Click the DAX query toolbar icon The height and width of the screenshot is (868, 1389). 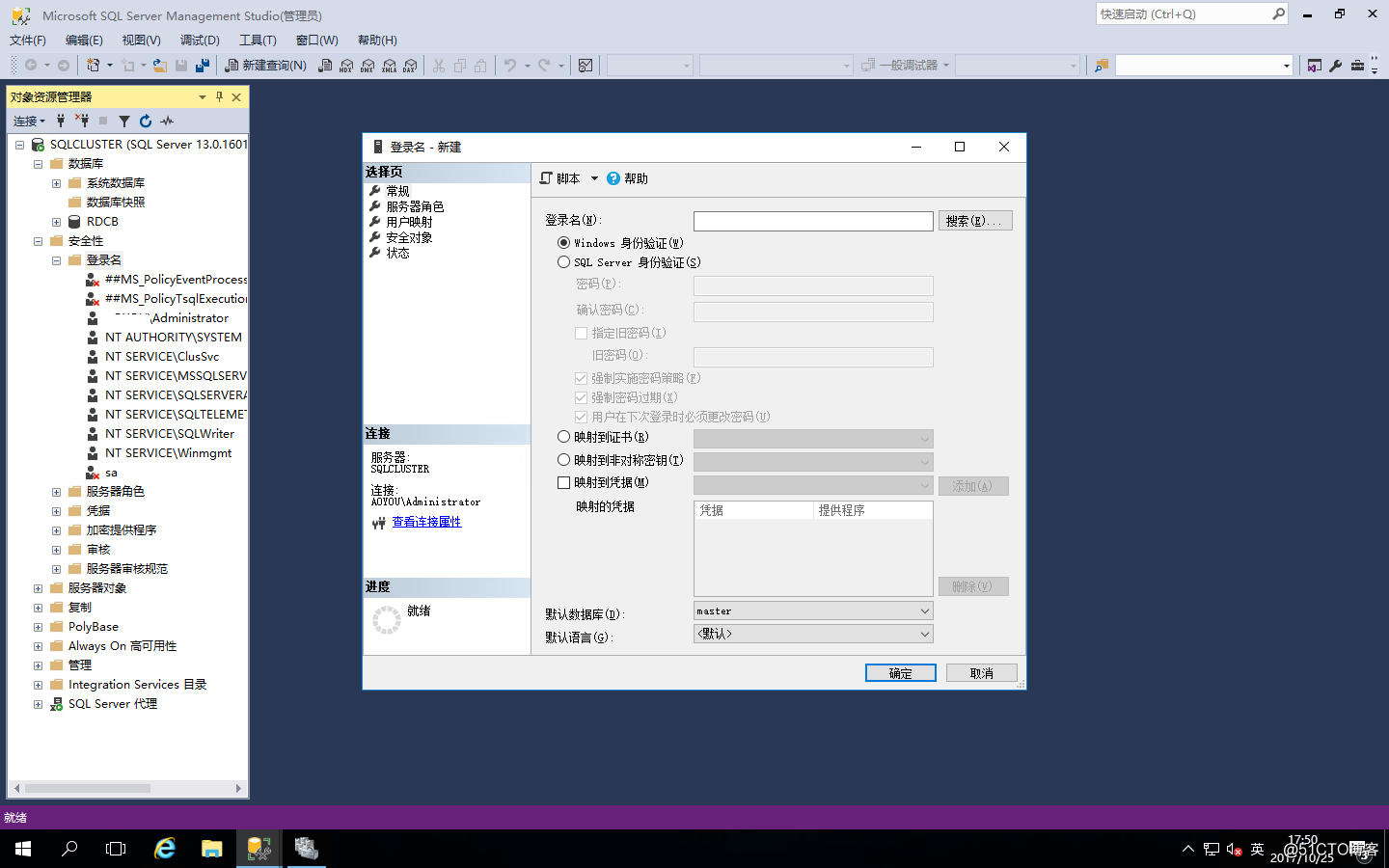[x=410, y=66]
